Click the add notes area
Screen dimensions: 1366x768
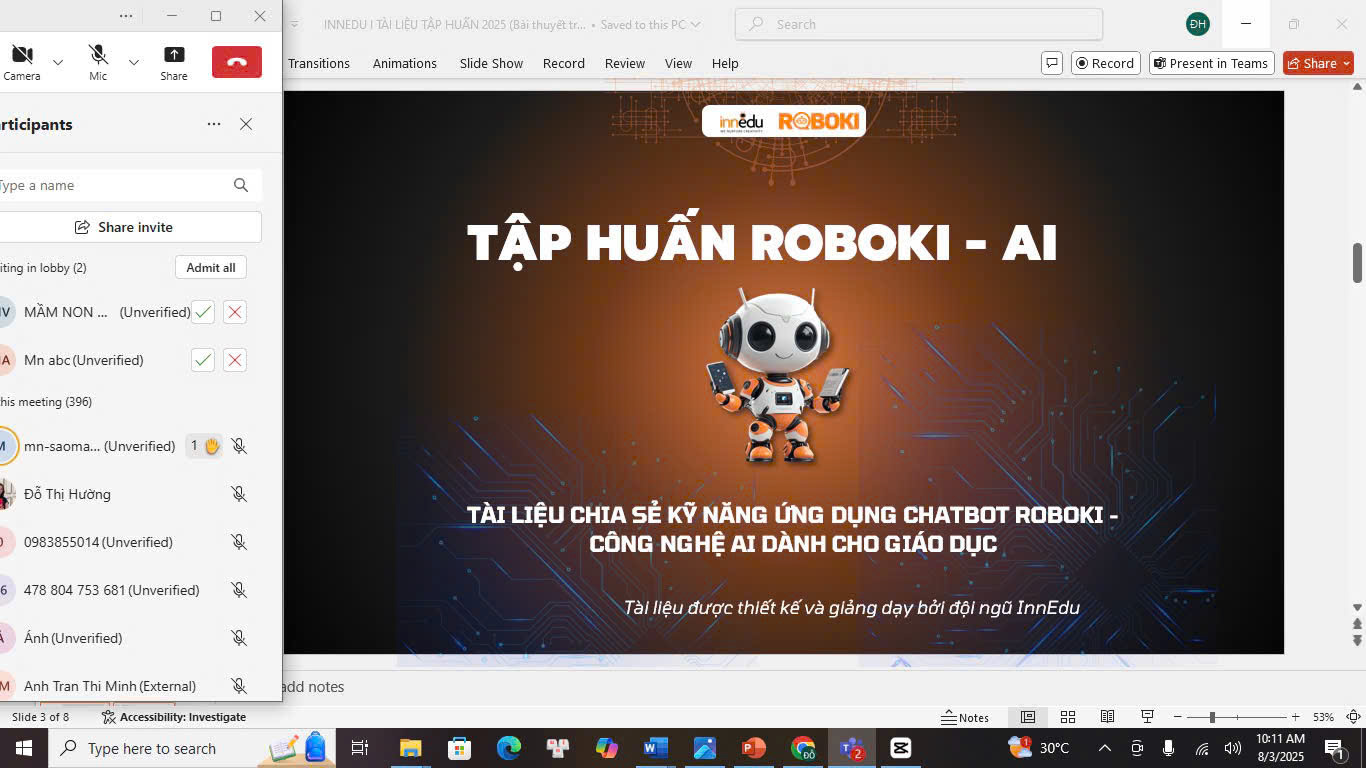(313, 687)
